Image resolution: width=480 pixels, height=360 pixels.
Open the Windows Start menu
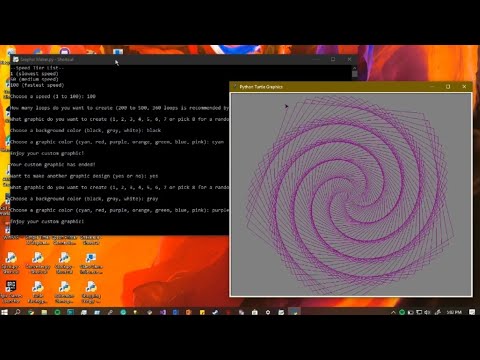click(x=5, y=312)
